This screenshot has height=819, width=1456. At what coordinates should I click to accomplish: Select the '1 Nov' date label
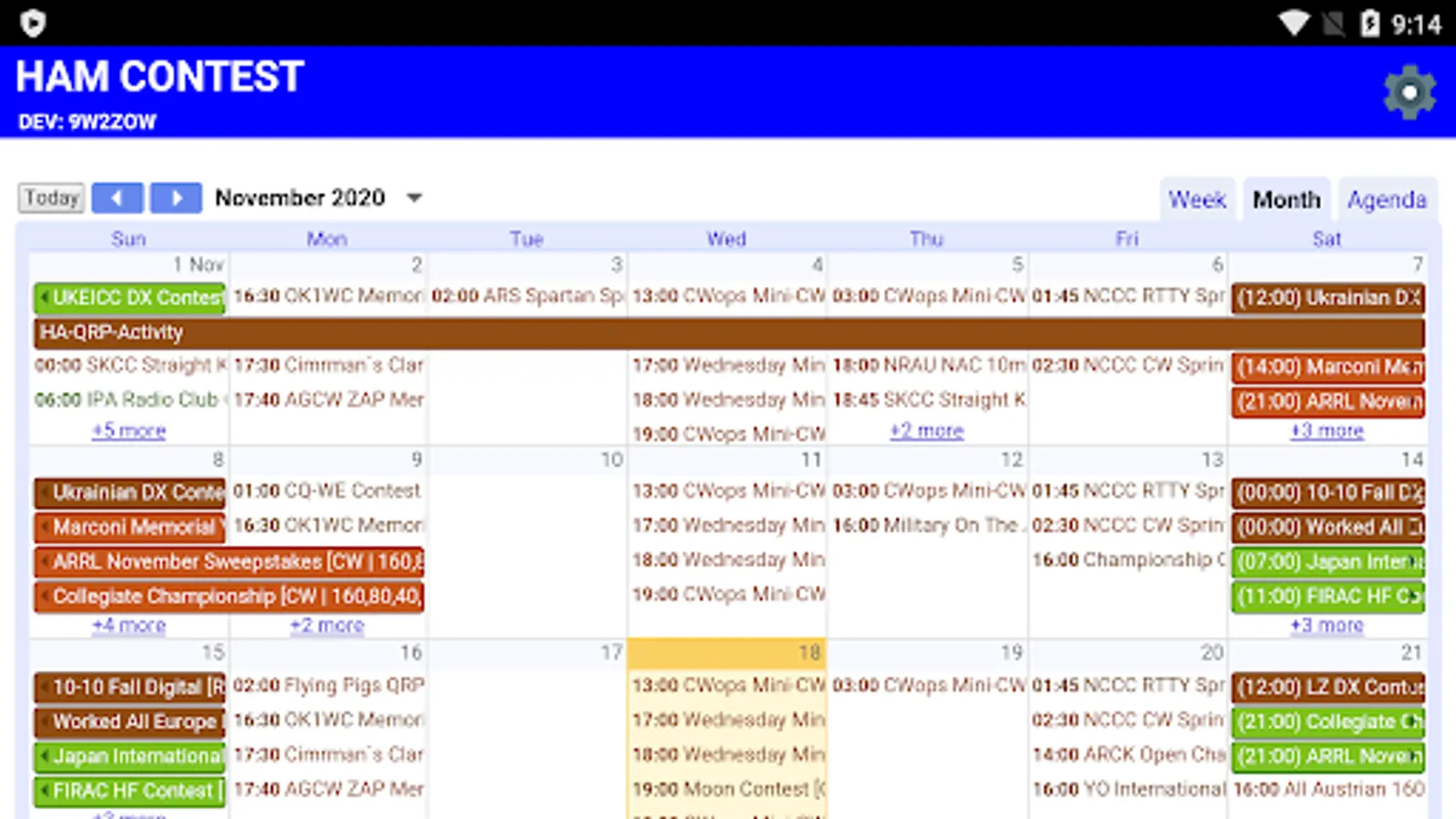(198, 265)
